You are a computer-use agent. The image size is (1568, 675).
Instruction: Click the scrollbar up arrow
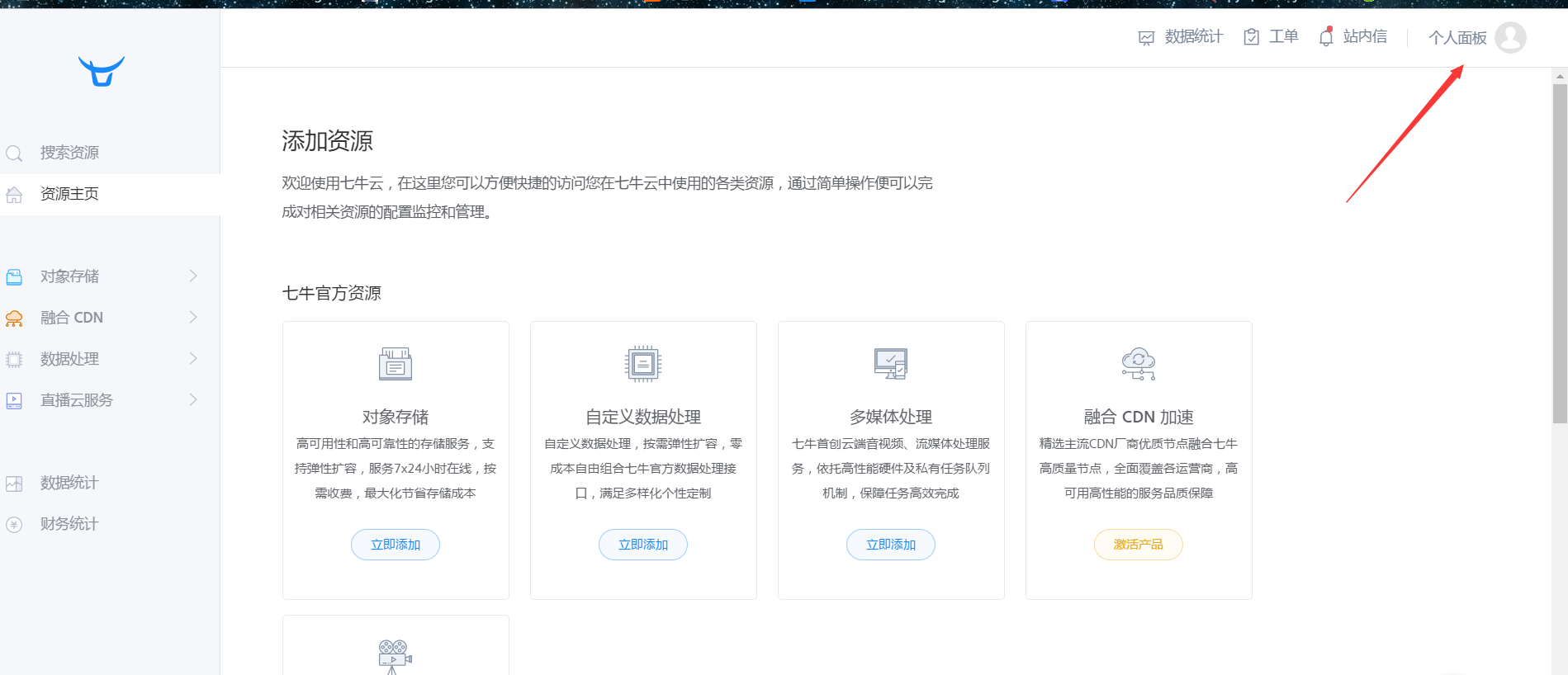[1560, 76]
